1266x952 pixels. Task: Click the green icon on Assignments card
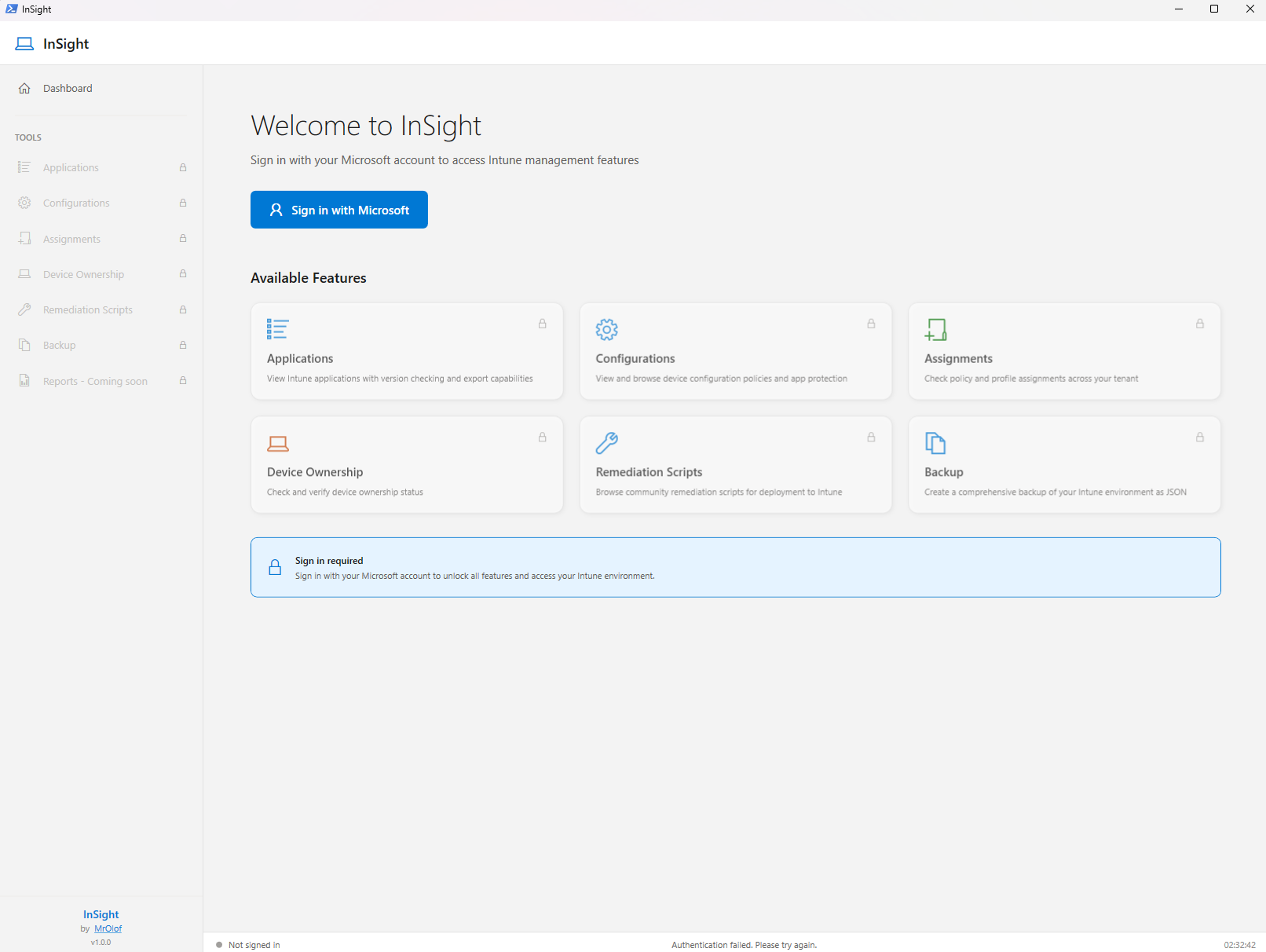(935, 329)
